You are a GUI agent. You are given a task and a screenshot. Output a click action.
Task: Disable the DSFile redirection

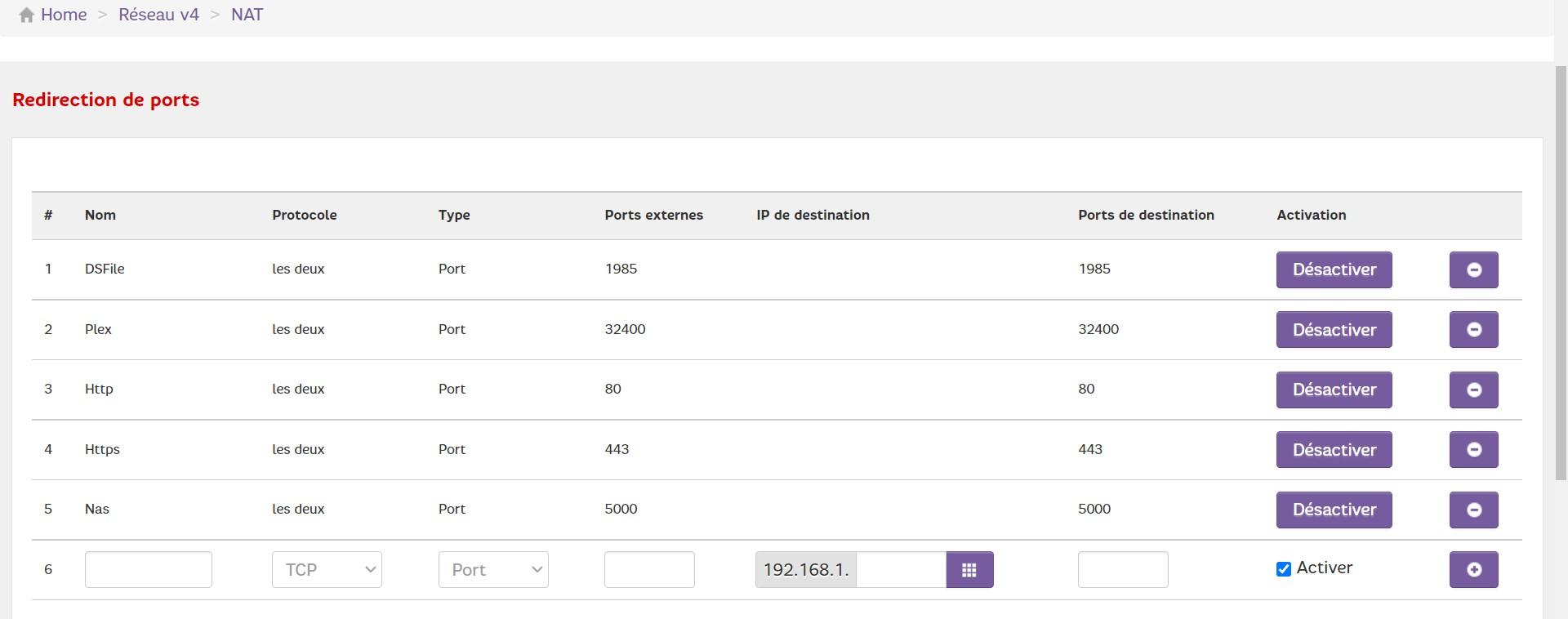[x=1334, y=269]
